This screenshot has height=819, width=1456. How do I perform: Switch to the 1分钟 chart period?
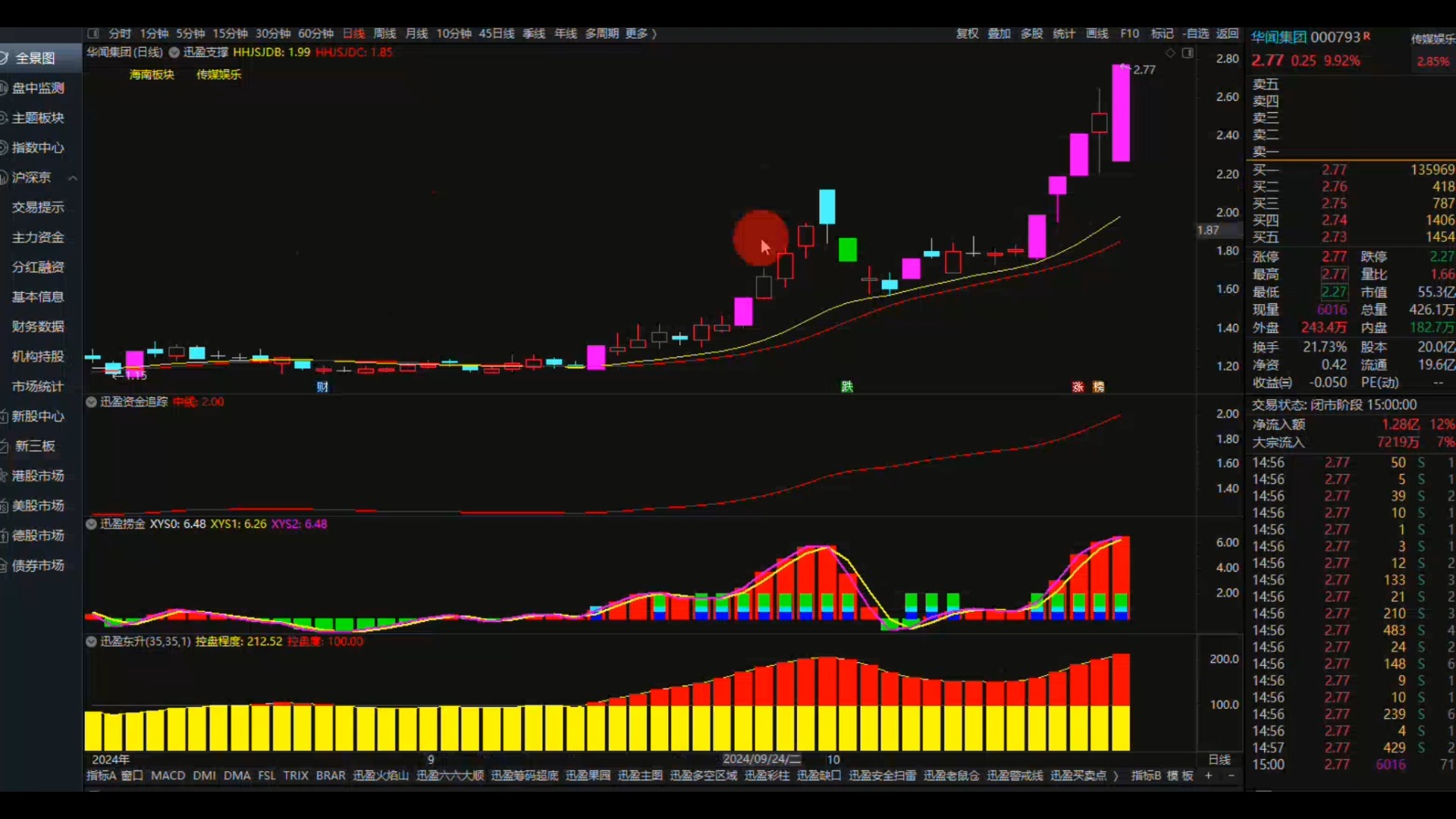pyautogui.click(x=154, y=33)
